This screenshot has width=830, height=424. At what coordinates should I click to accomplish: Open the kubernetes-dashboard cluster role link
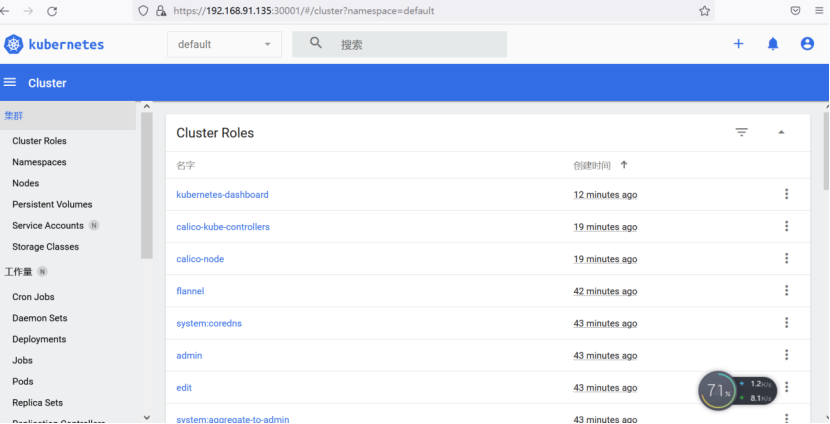click(x=222, y=195)
